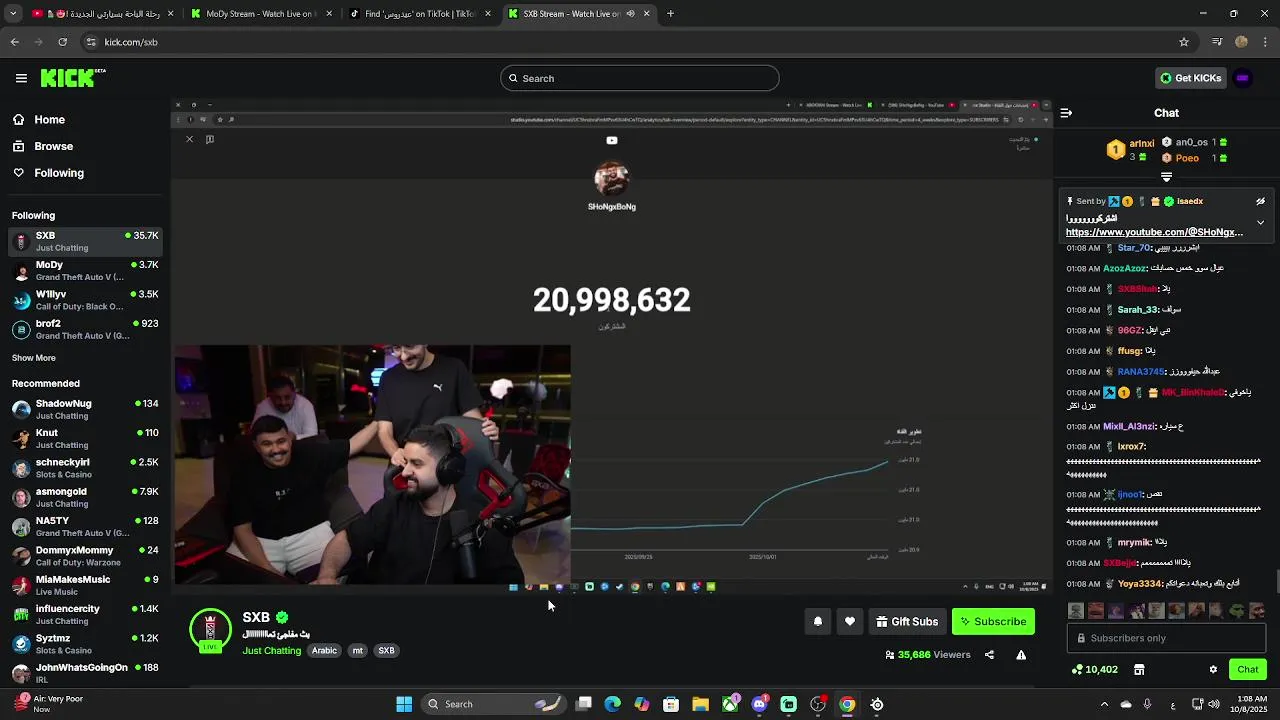The image size is (1280, 720).
Task: Click the purple profile avatar in the Kick header
Action: coord(1243,78)
